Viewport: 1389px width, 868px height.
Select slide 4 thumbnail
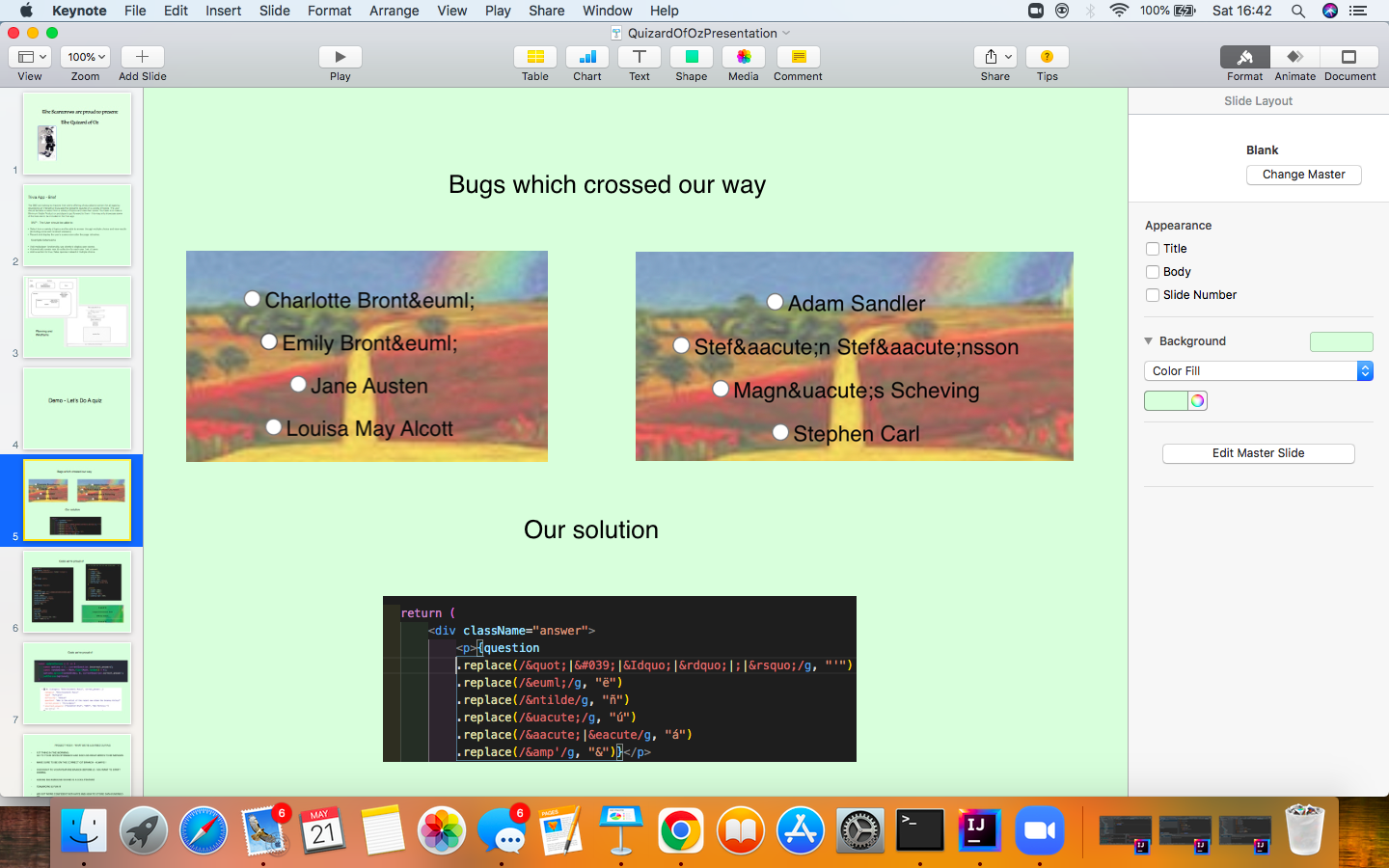[77, 409]
